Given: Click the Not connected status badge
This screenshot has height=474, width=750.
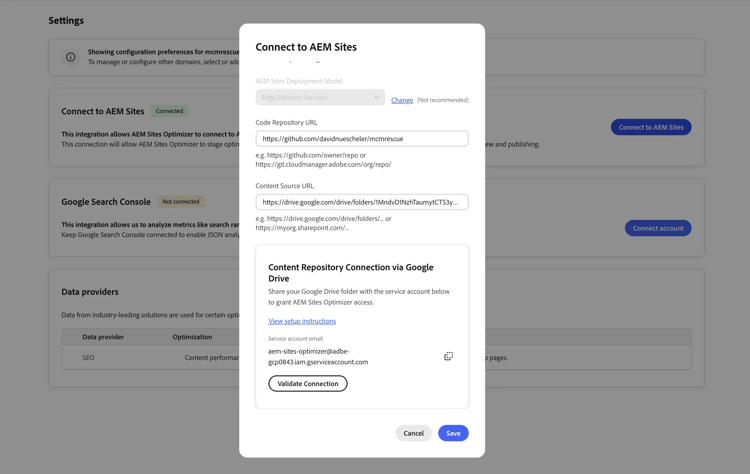Looking at the screenshot, I should coord(181,201).
